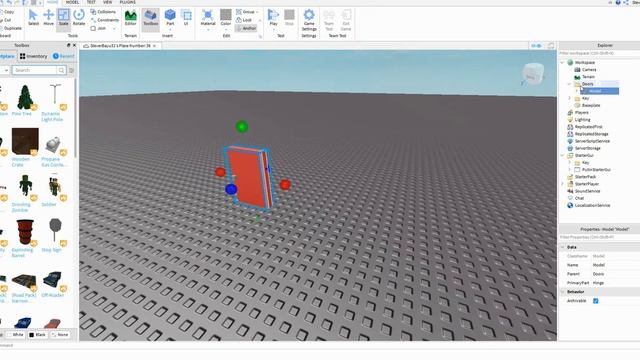Choose the White background option

[16, 335]
